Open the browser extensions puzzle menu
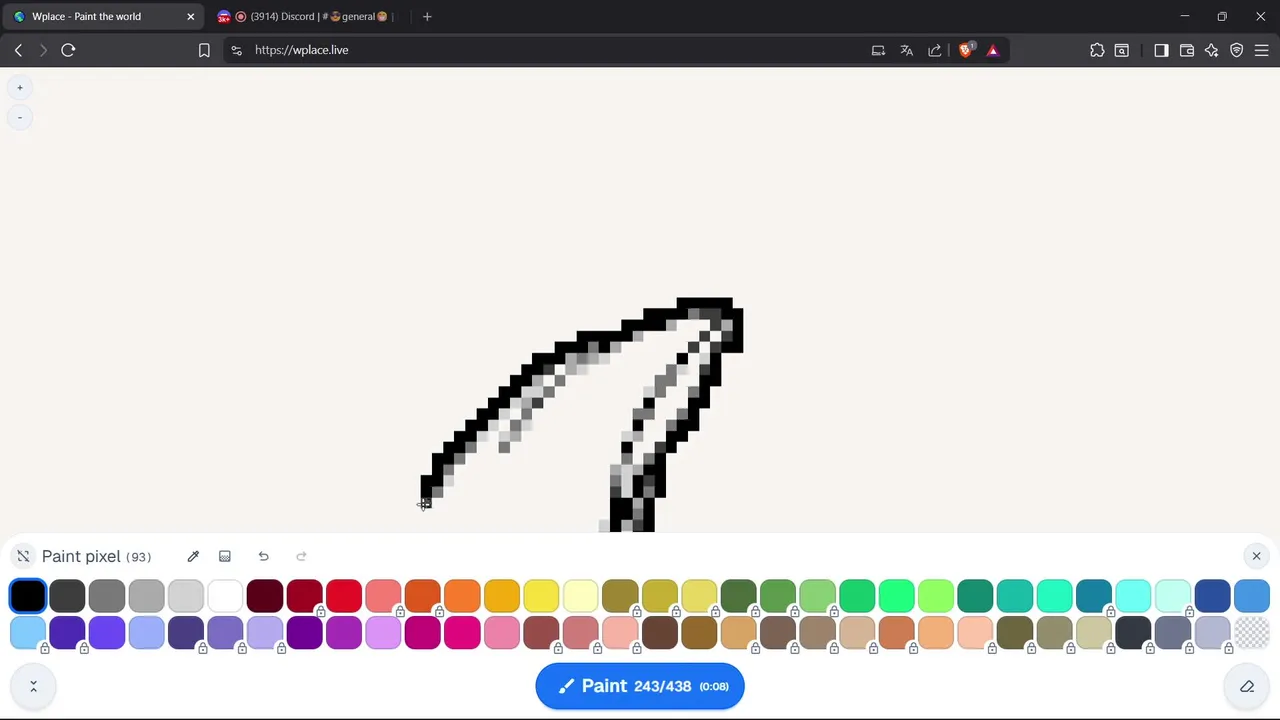 1097,50
